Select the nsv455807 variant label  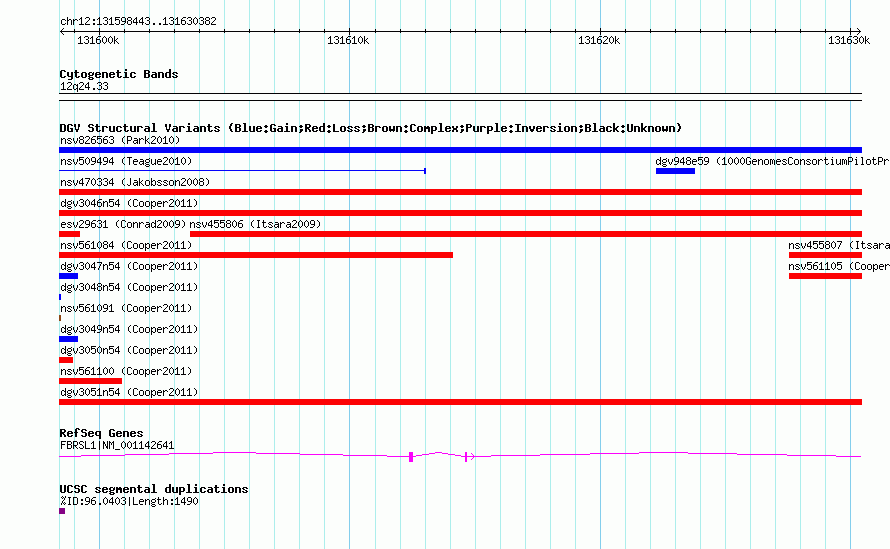click(839, 245)
